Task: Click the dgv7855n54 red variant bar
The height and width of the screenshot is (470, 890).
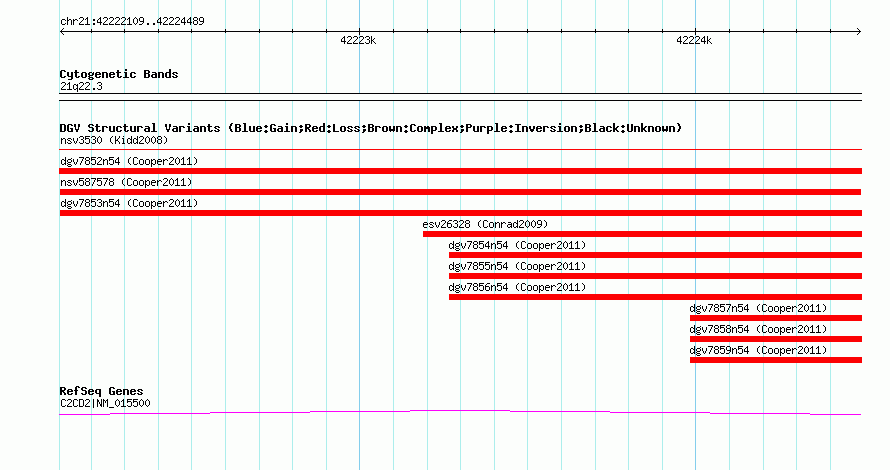Action: pyautogui.click(x=656, y=276)
